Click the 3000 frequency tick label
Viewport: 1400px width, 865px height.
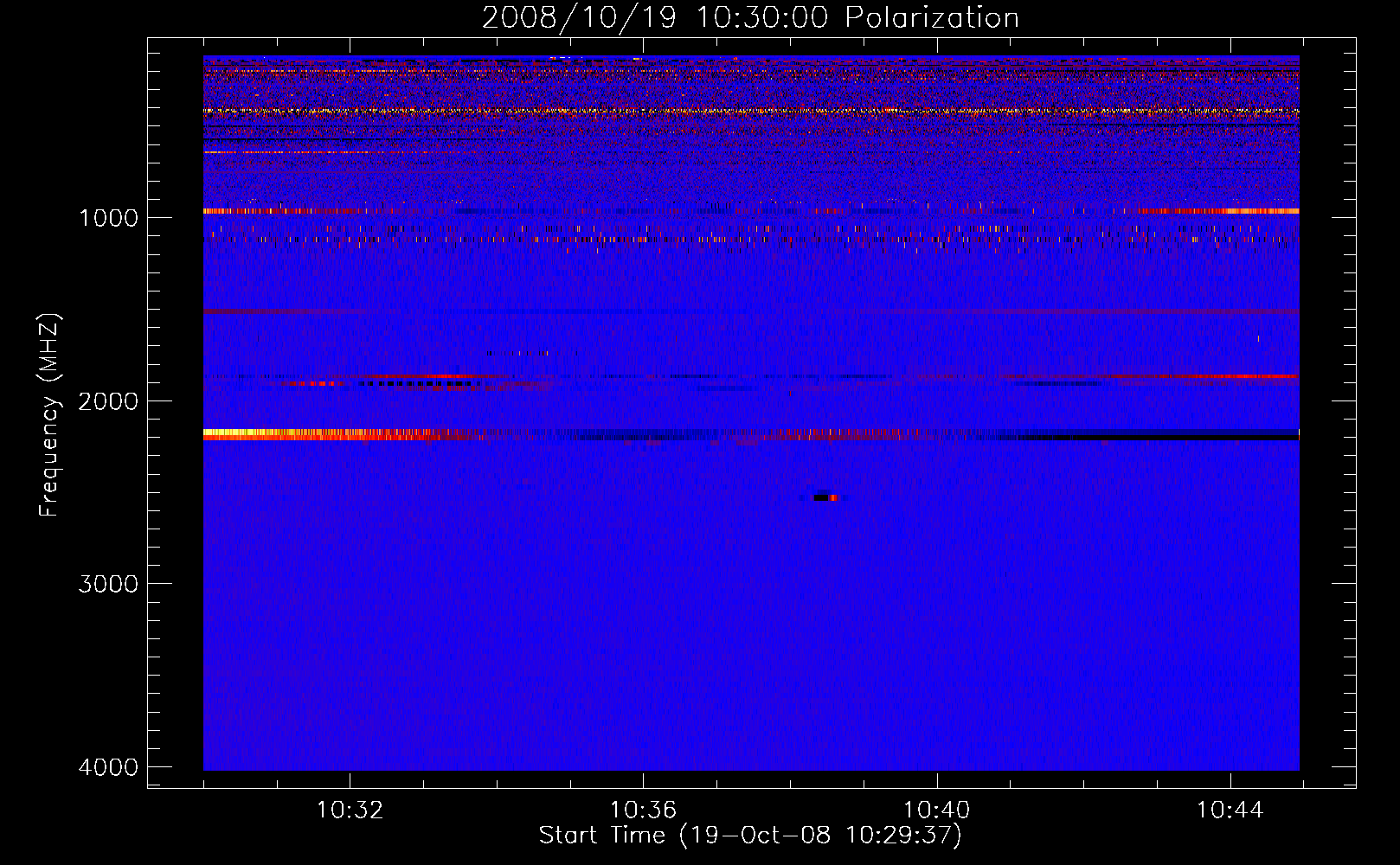click(108, 584)
